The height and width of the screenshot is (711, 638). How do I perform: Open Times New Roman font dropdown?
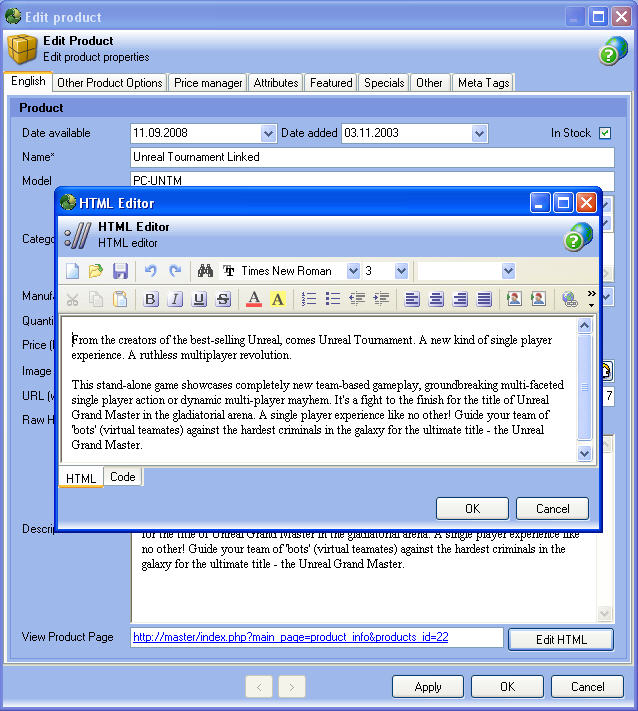[x=353, y=271]
